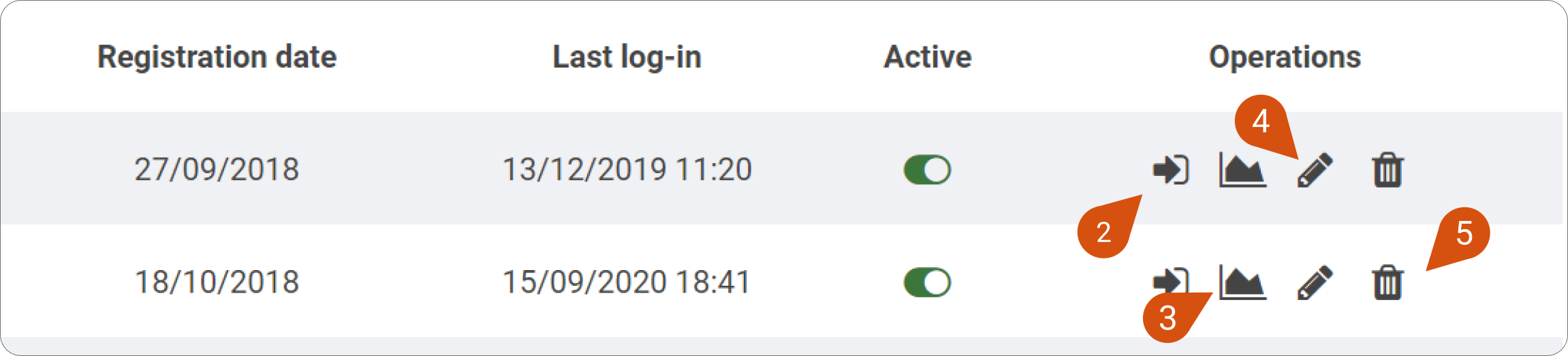1568x356 pixels.
Task: Click the 18/10/2018 registration date cell
Action: click(217, 282)
